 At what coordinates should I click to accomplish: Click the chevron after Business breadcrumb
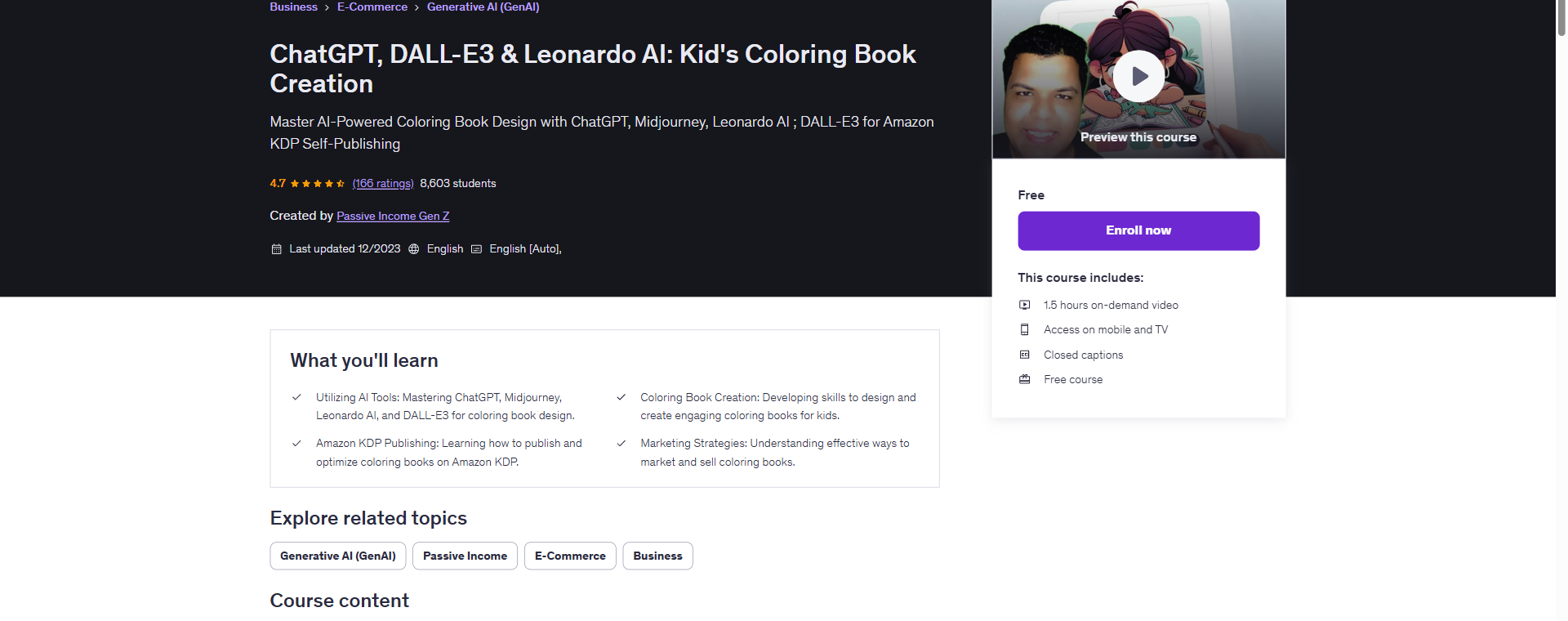(327, 7)
